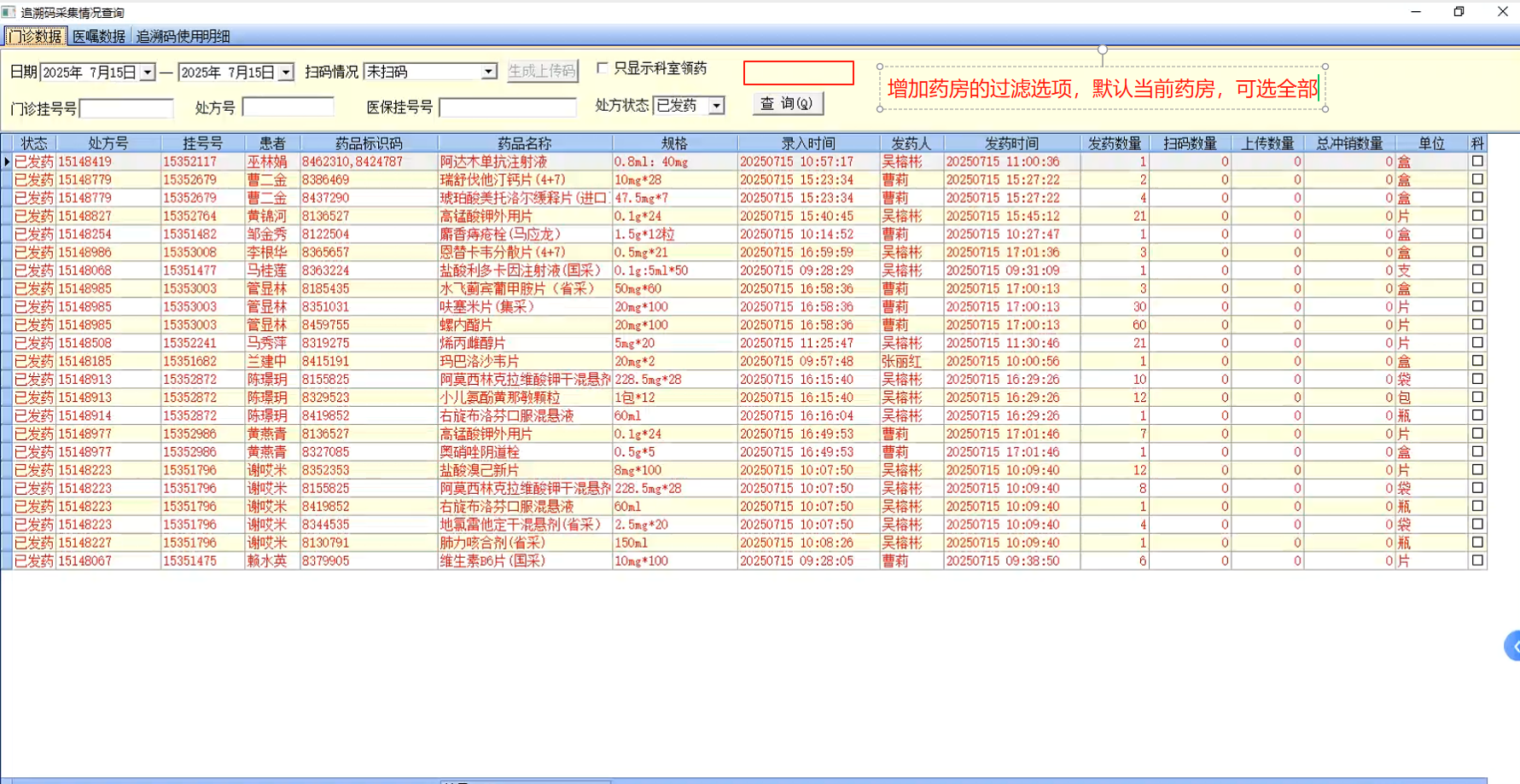Click the 查询(Q) button

(x=787, y=103)
